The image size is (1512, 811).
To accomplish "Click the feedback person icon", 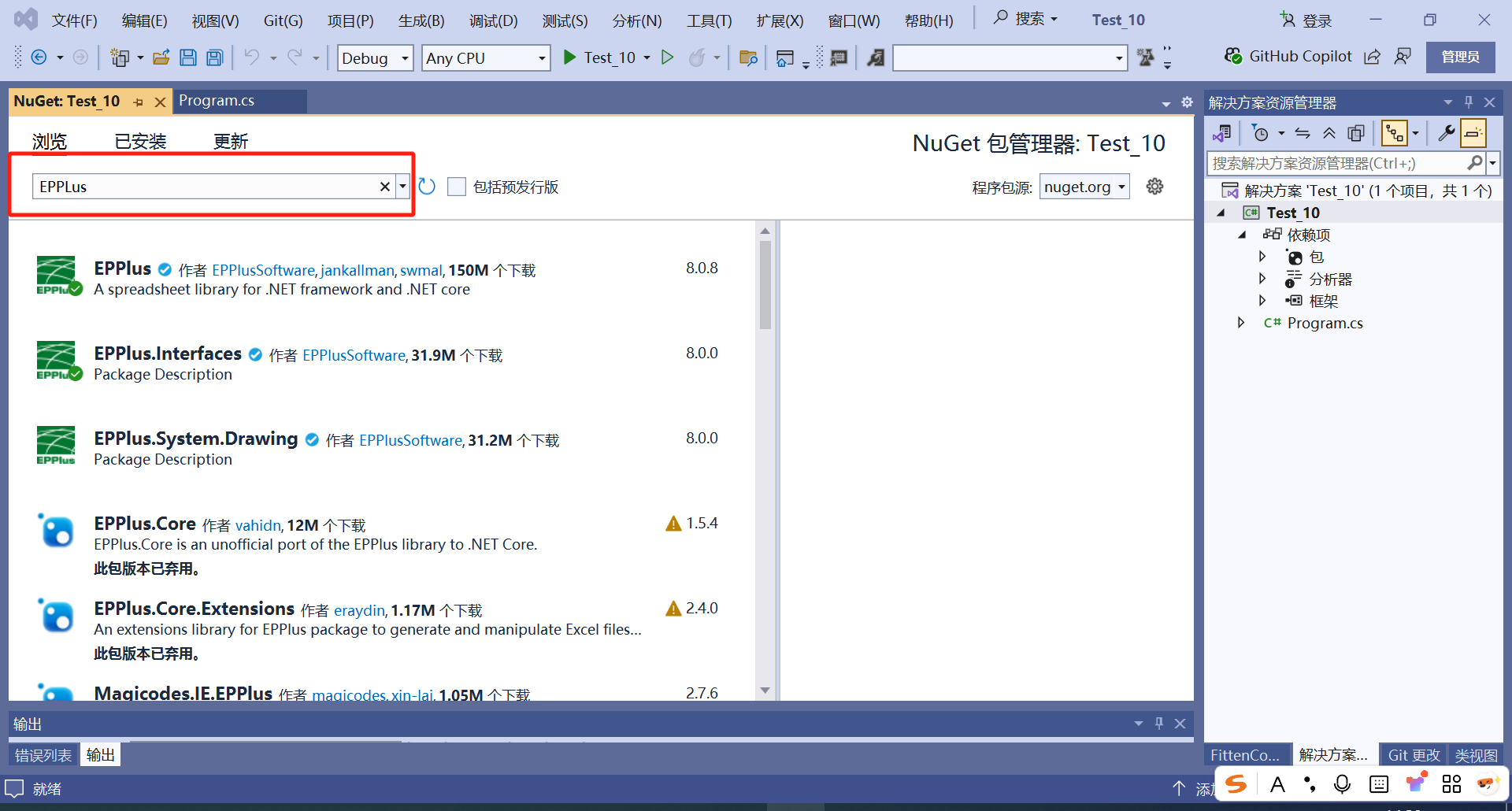I will click(1403, 57).
